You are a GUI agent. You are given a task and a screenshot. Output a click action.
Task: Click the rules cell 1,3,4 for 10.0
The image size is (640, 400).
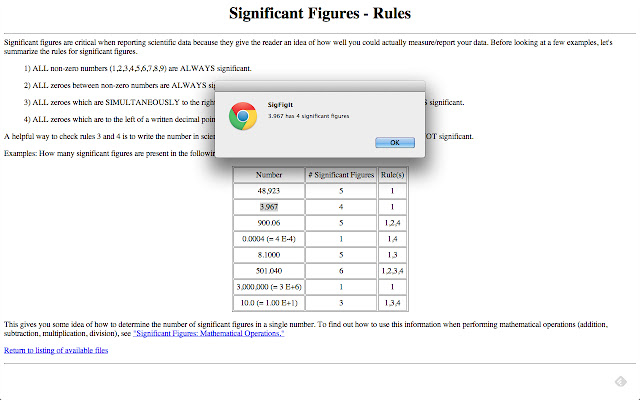392,303
